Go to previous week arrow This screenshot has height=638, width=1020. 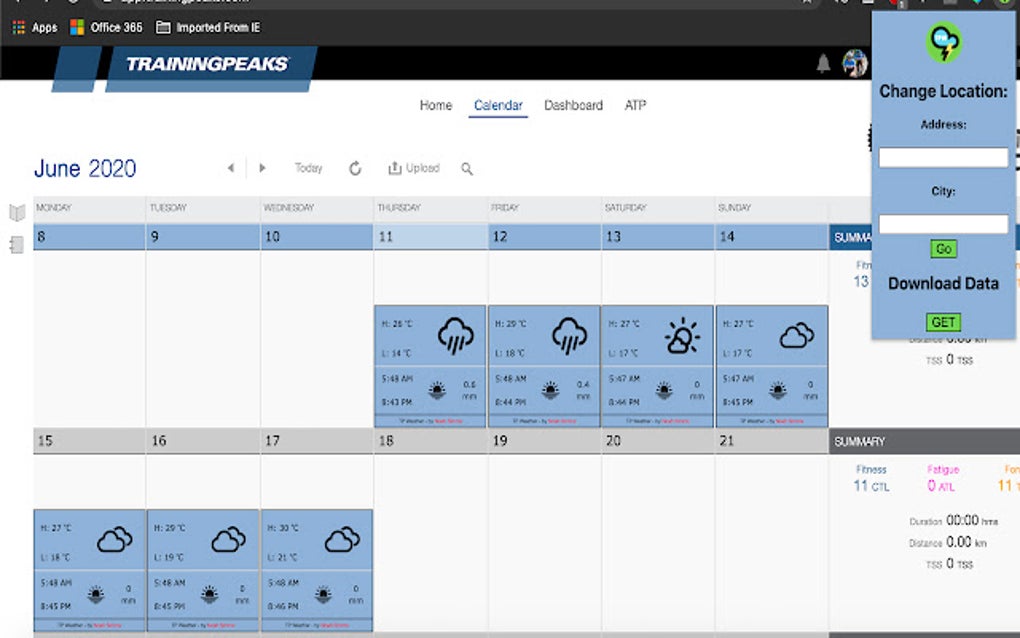(x=231, y=168)
